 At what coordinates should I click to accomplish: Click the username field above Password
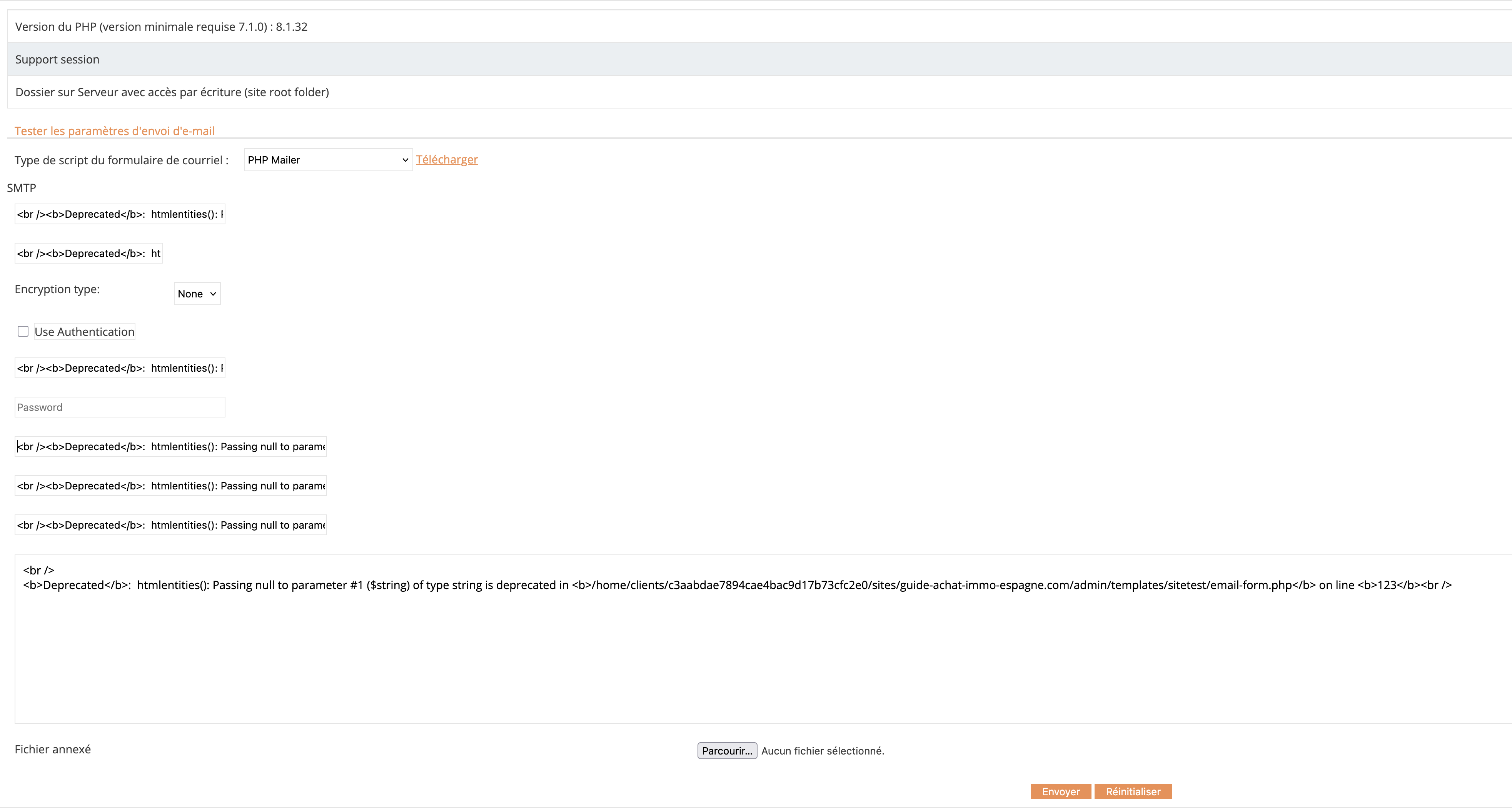point(120,368)
